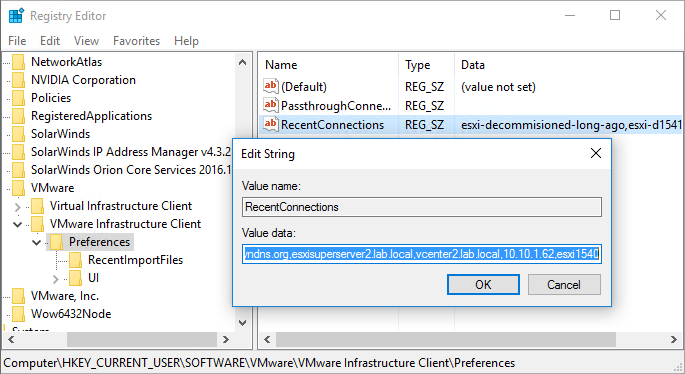Open the Edit menu
685x374 pixels.
click(x=50, y=41)
